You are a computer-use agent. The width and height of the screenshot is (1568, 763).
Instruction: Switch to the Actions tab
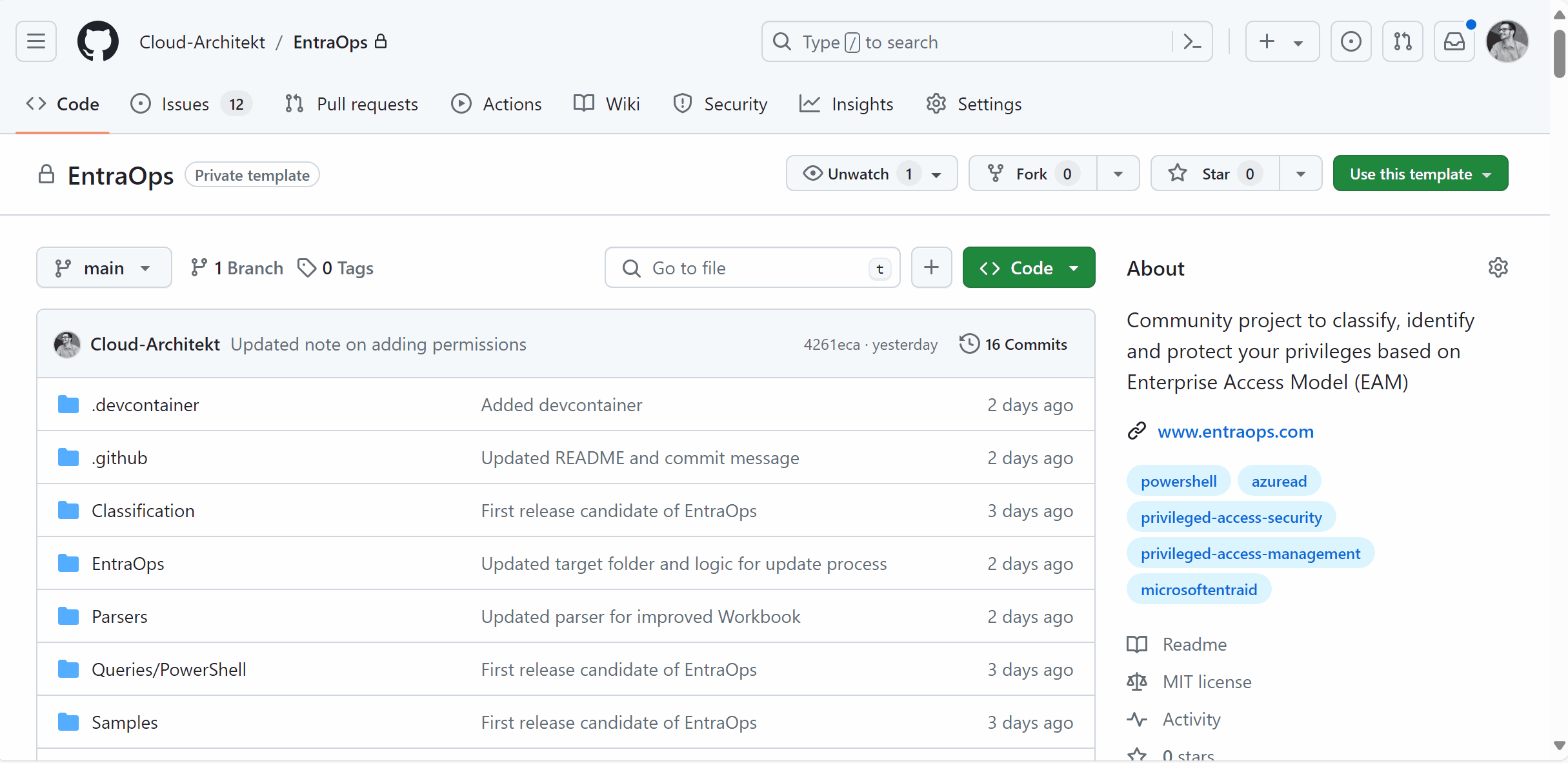point(496,104)
